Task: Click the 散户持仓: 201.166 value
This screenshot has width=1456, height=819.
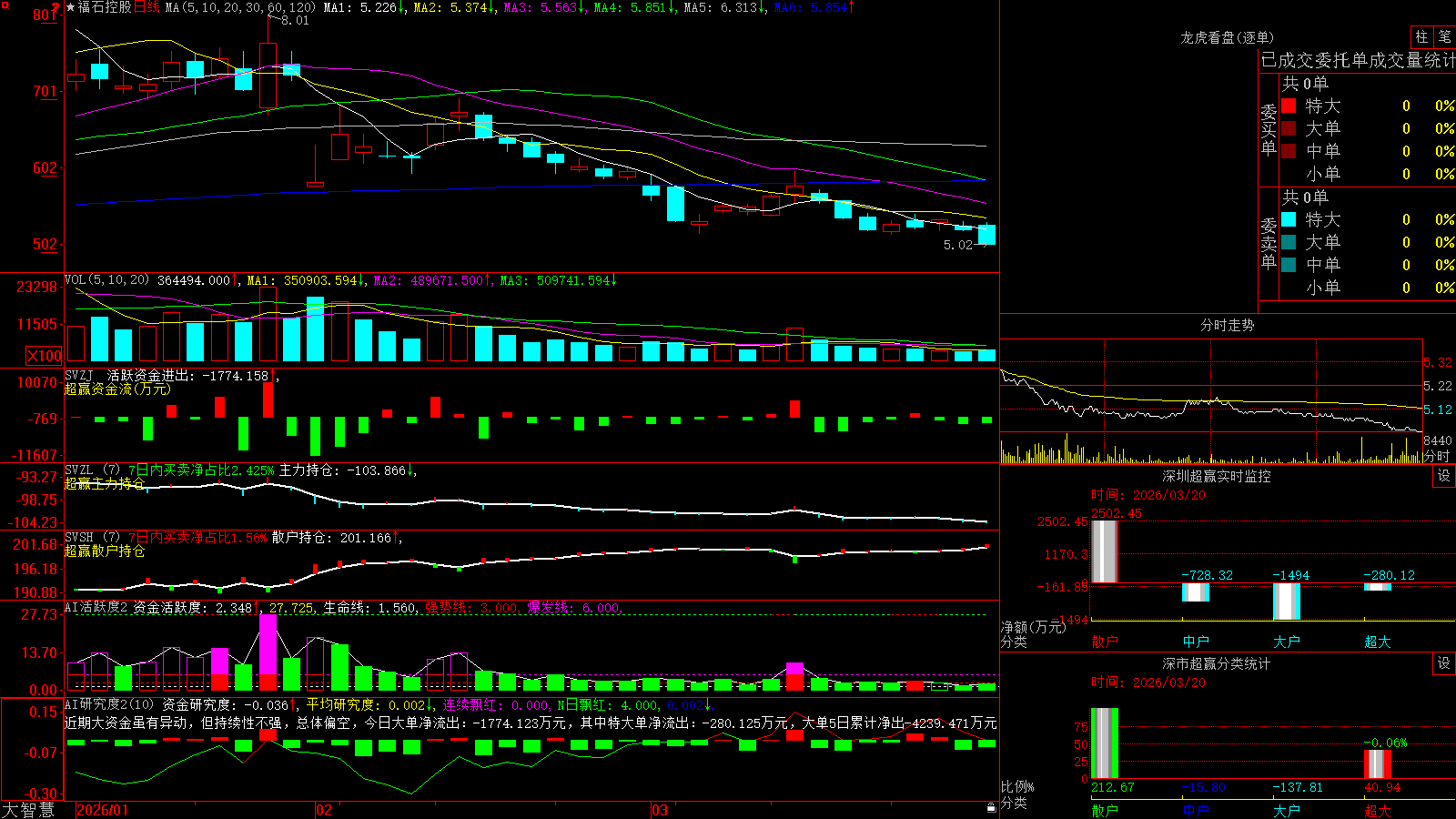Action: click(x=332, y=538)
